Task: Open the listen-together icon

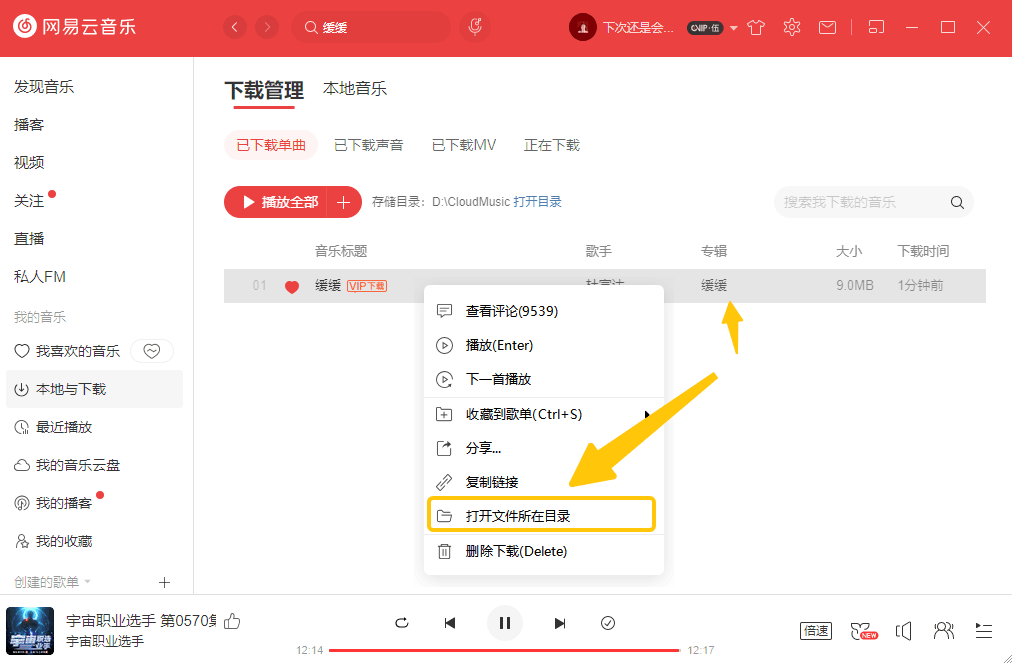Action: (x=942, y=630)
